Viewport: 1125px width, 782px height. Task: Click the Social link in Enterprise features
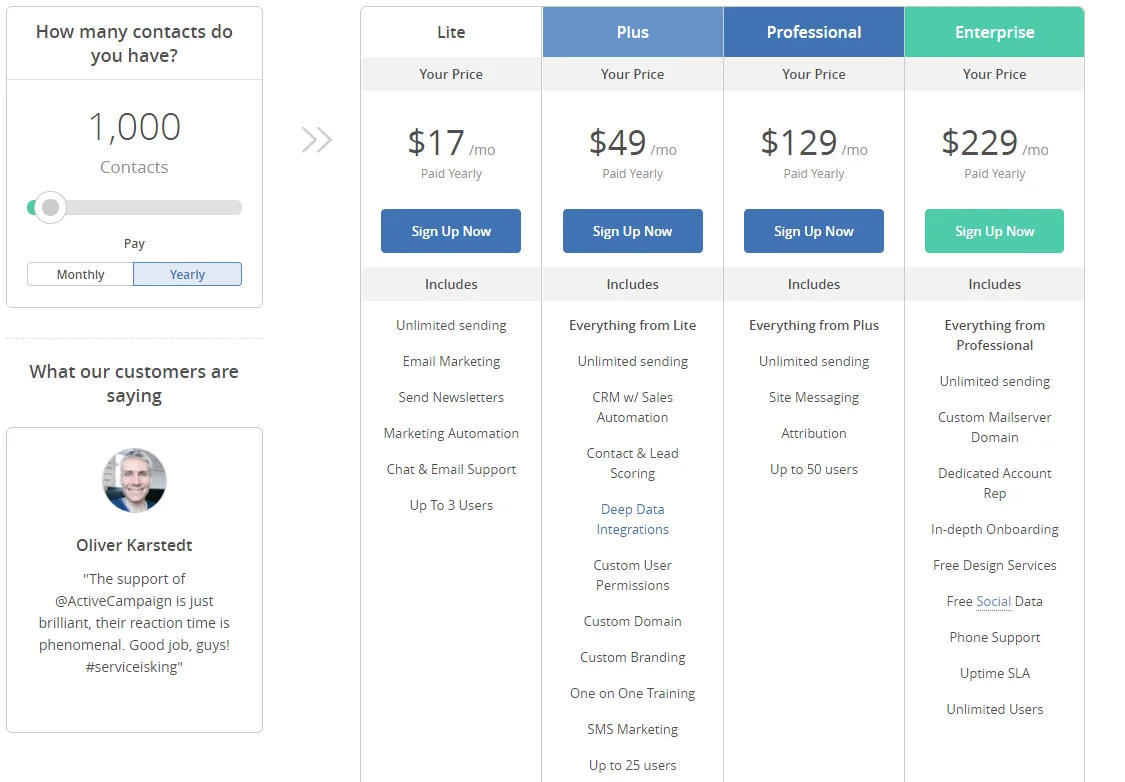(993, 601)
